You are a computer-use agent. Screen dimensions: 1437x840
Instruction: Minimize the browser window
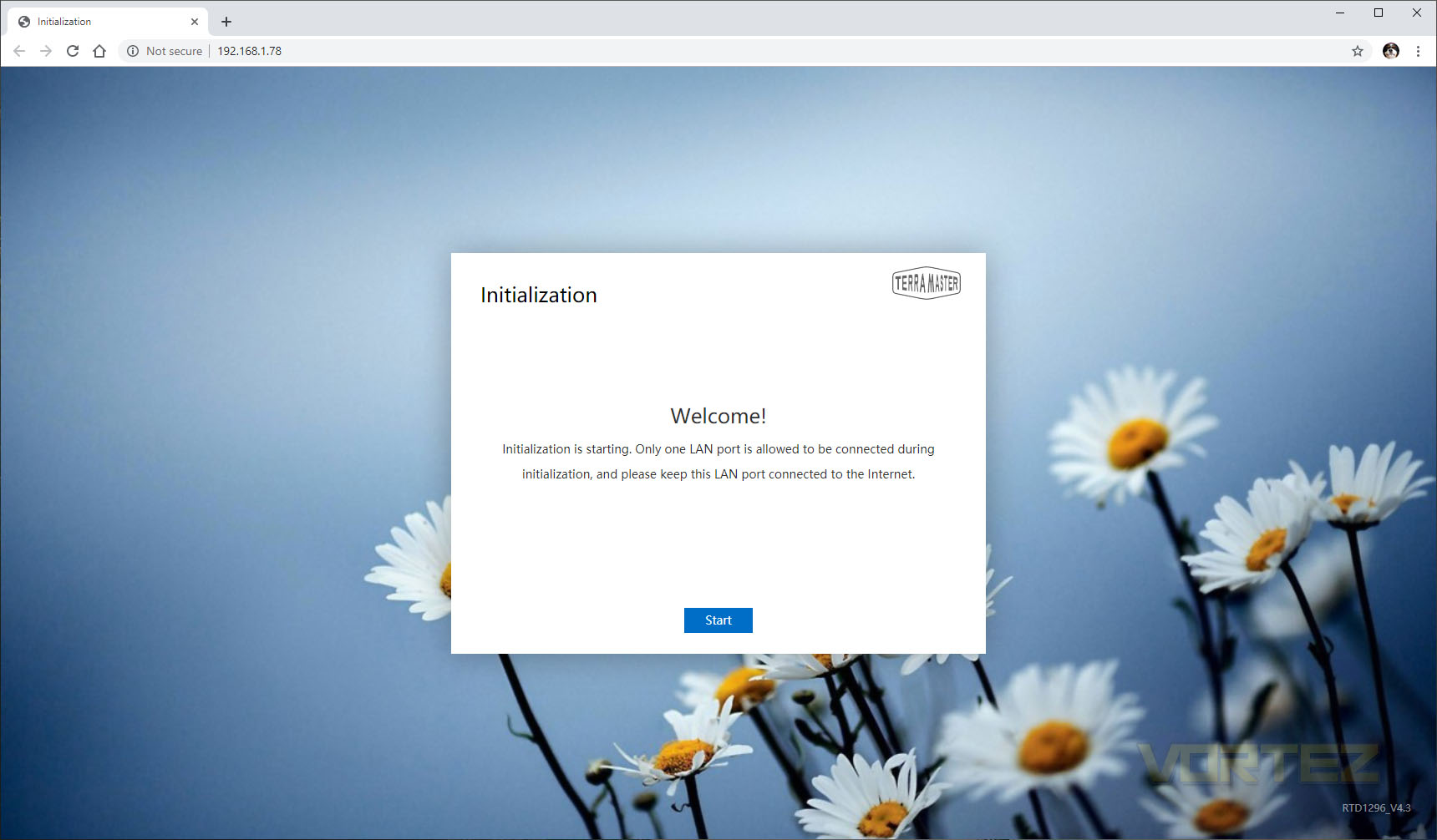(1340, 13)
